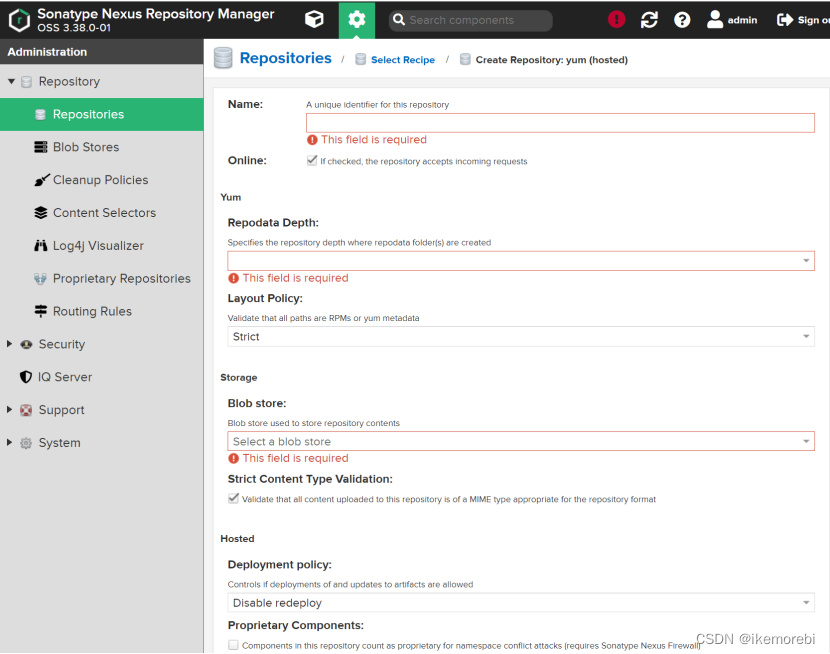
Task: Click the Support lifebuoy icon
Action: pos(26,410)
